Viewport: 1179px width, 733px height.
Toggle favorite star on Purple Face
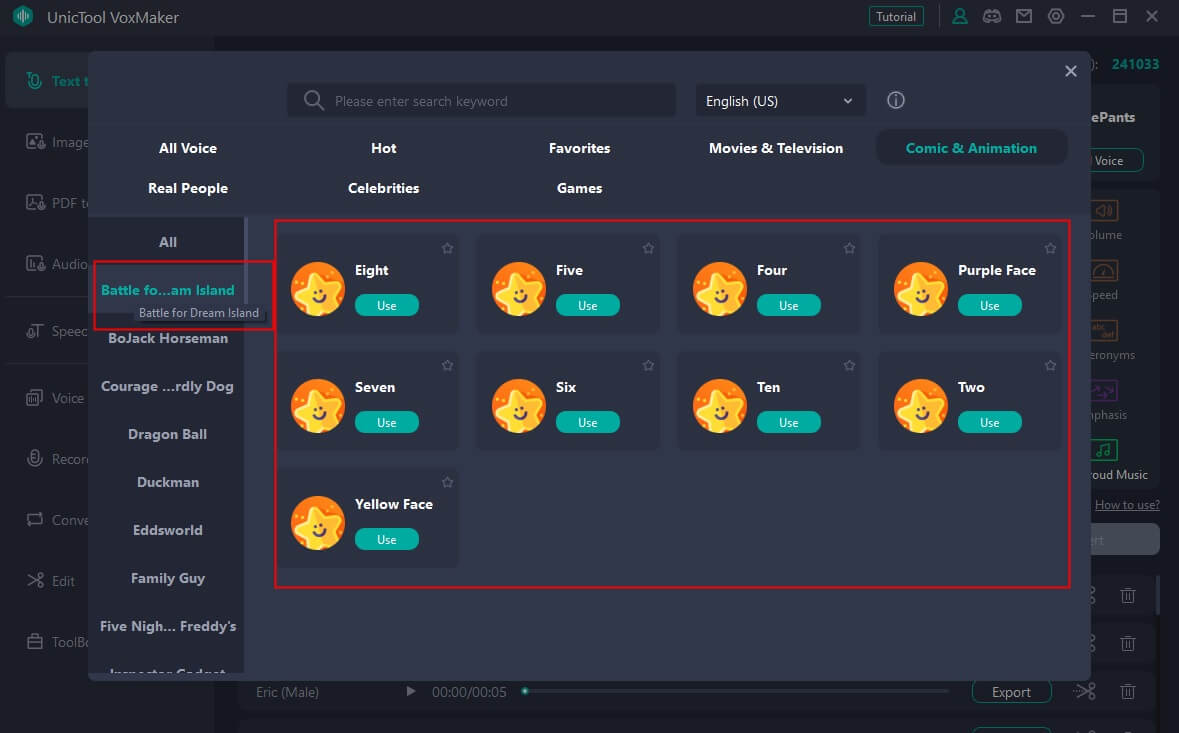[x=1050, y=248]
